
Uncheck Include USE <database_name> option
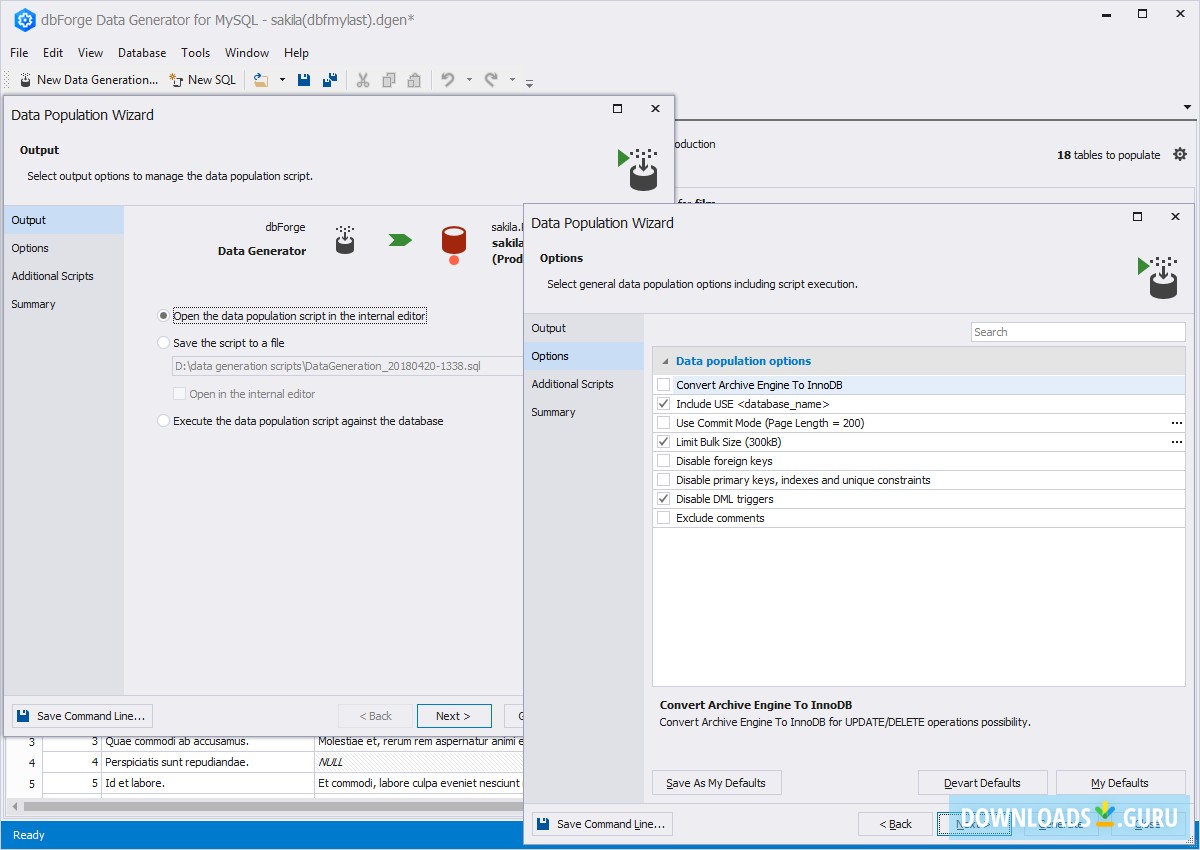pos(663,404)
